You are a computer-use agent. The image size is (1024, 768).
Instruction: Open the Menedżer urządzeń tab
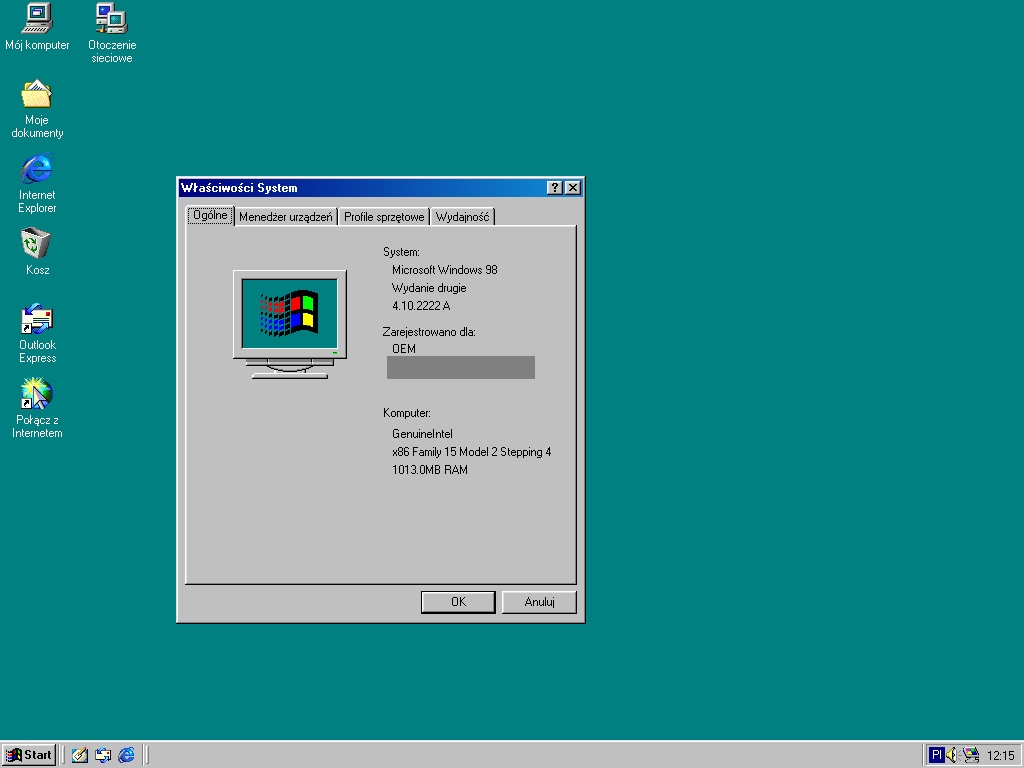point(285,217)
